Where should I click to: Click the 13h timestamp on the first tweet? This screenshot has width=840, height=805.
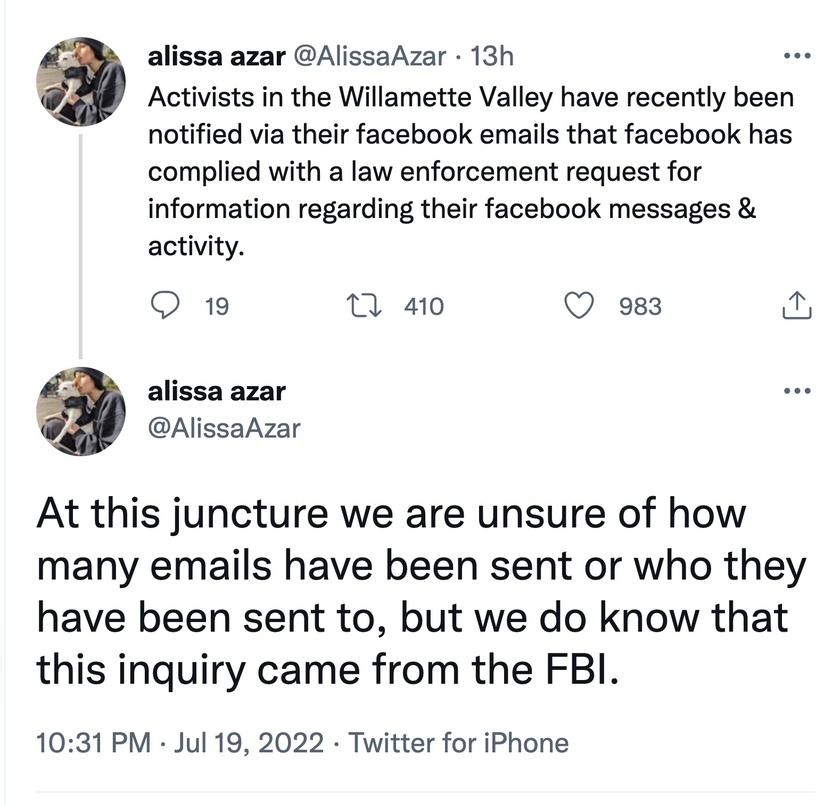490,57
